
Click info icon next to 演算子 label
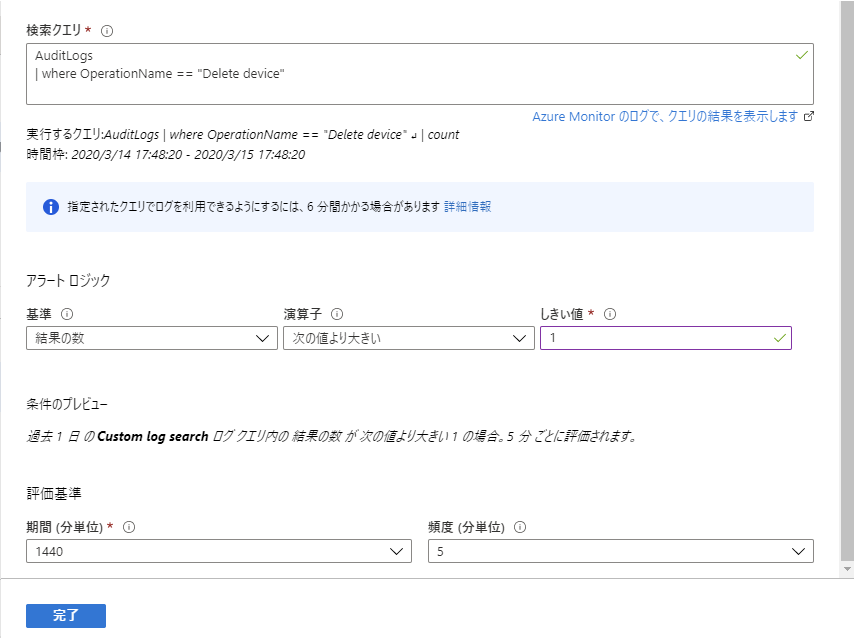[x=337, y=314]
